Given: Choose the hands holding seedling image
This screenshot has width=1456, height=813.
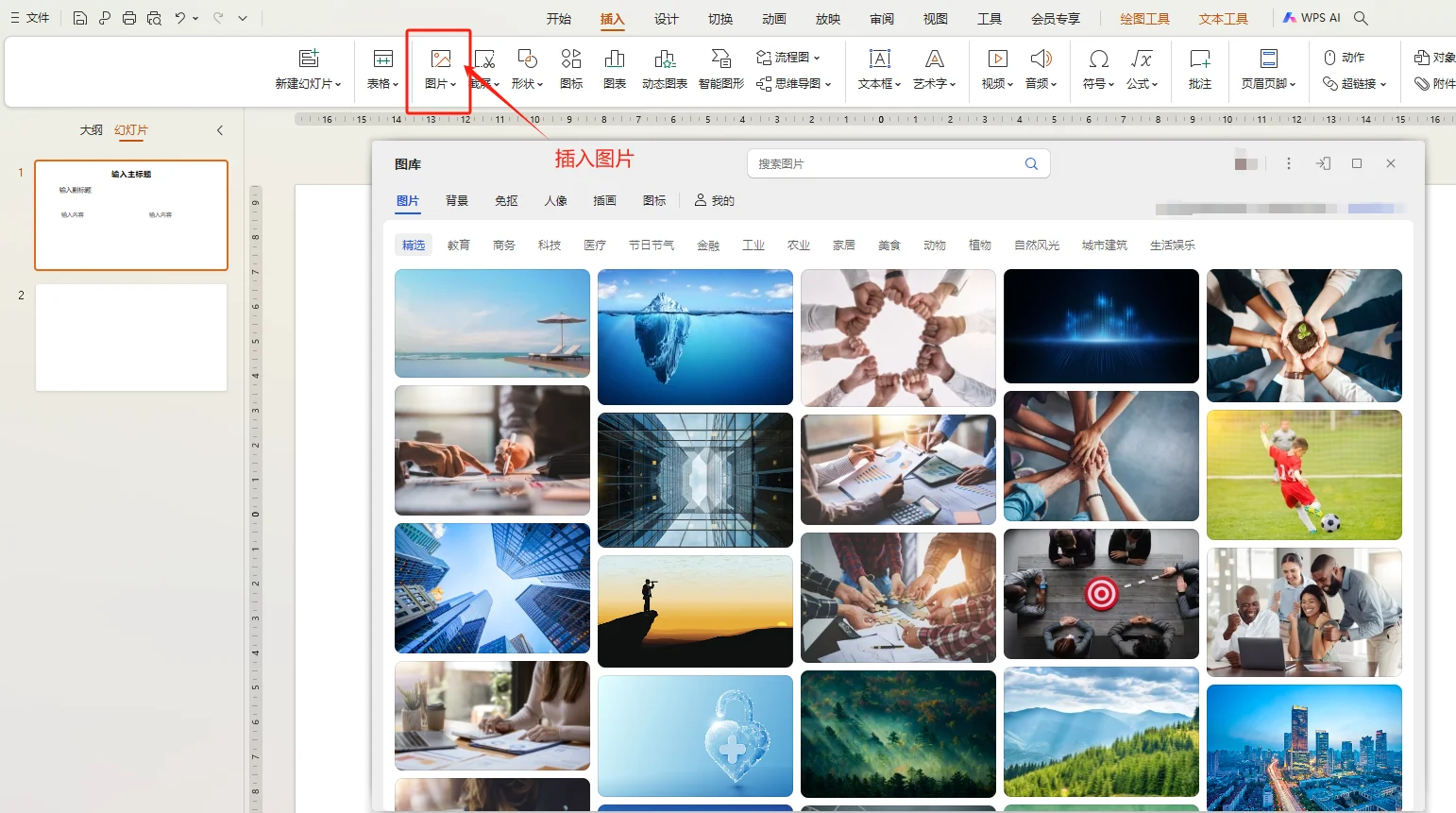Looking at the screenshot, I should click(1304, 335).
